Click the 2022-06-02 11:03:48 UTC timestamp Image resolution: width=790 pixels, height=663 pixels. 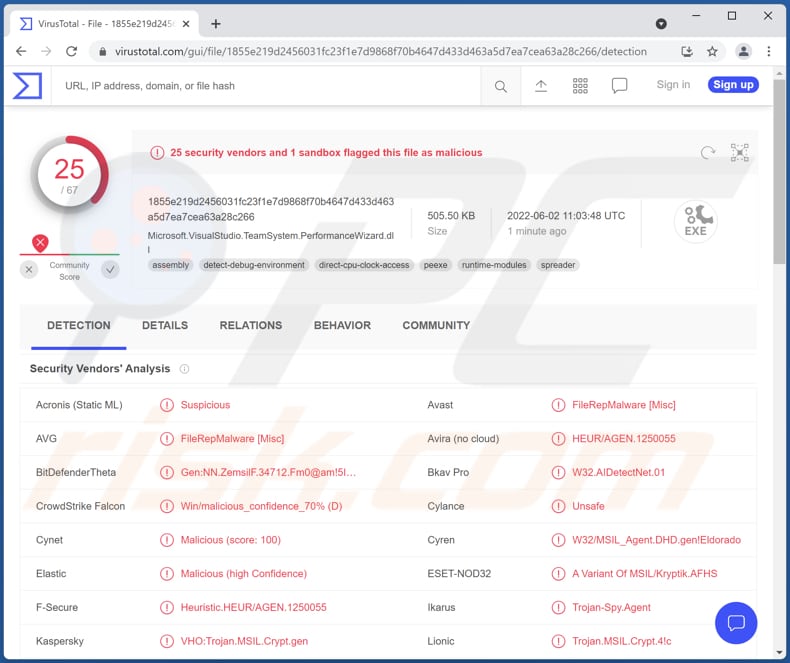pyautogui.click(x=566, y=216)
